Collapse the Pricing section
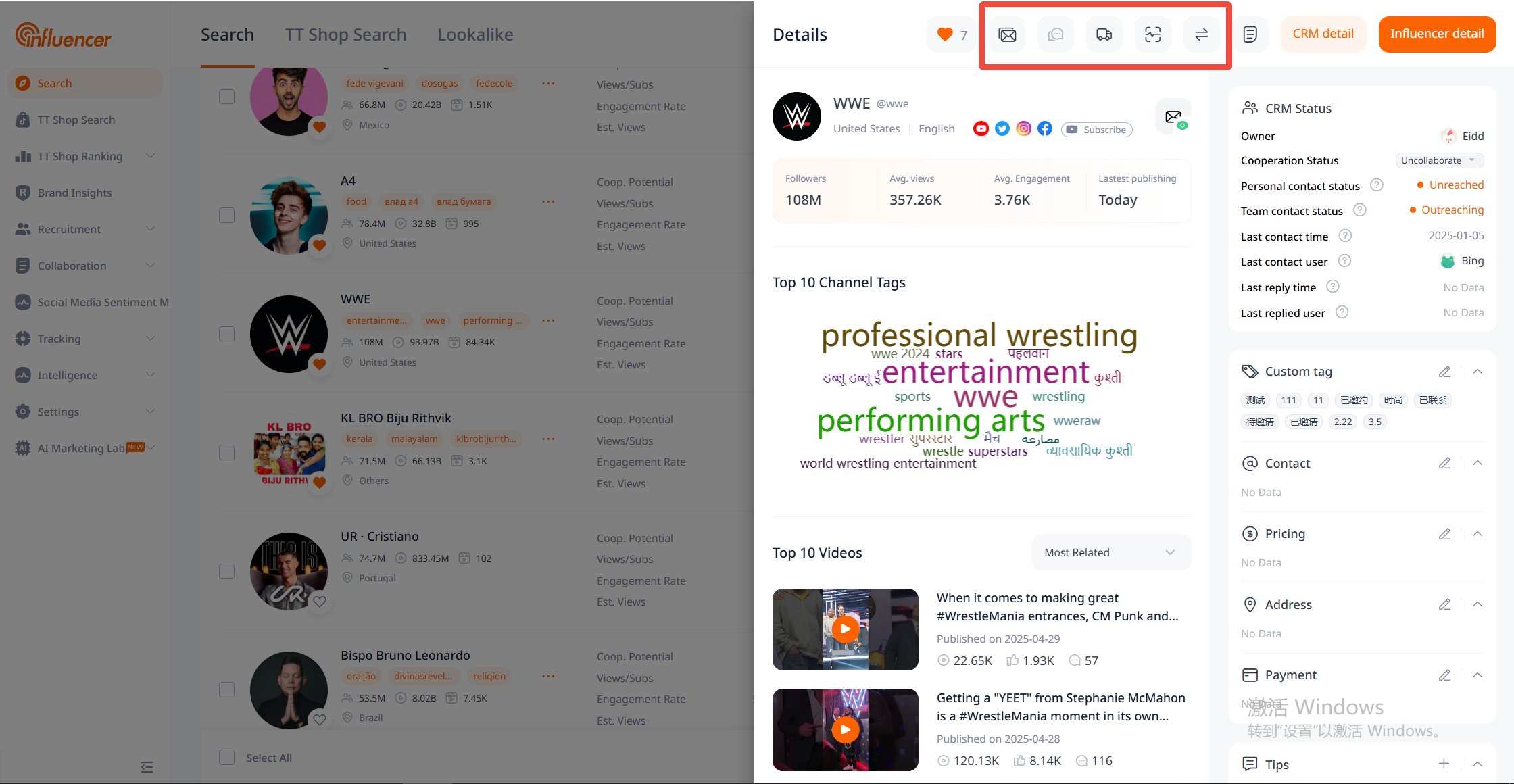 click(1478, 534)
